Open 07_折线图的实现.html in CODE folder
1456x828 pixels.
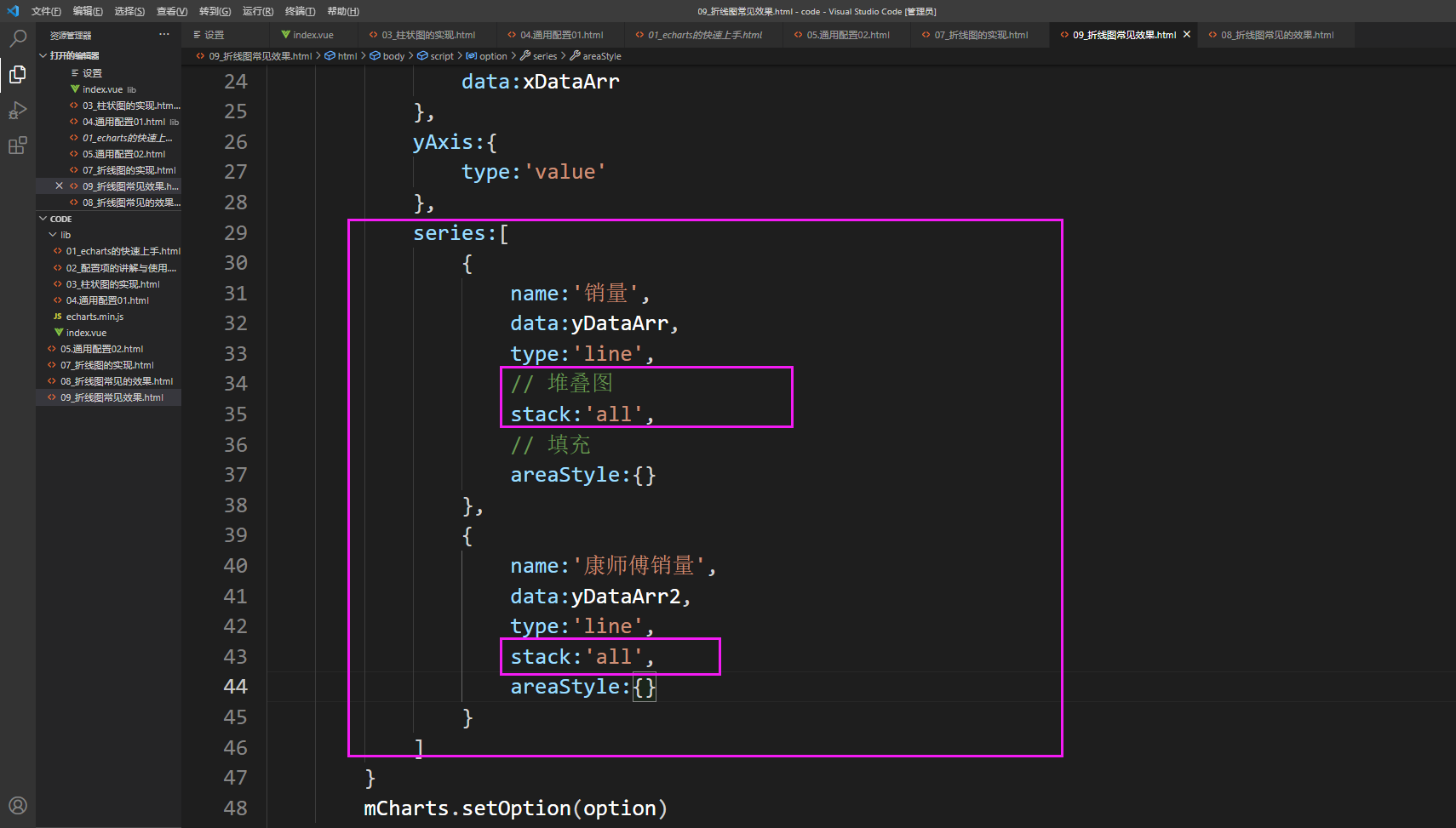[109, 365]
